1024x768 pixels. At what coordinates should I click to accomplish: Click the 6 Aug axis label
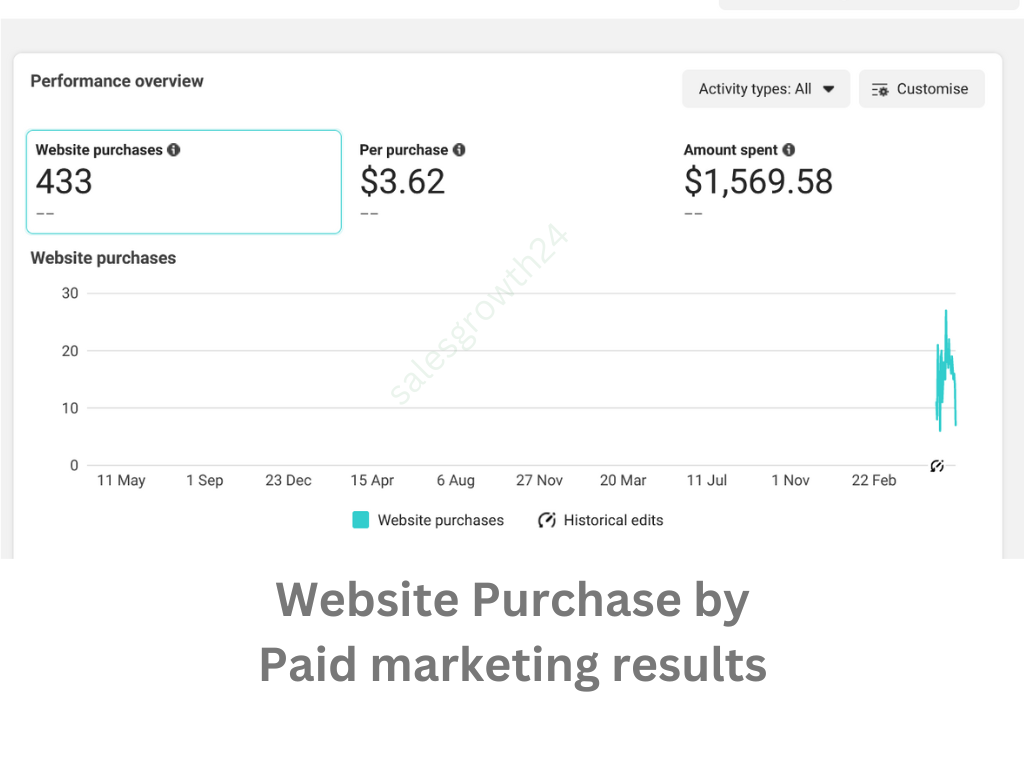(x=456, y=480)
